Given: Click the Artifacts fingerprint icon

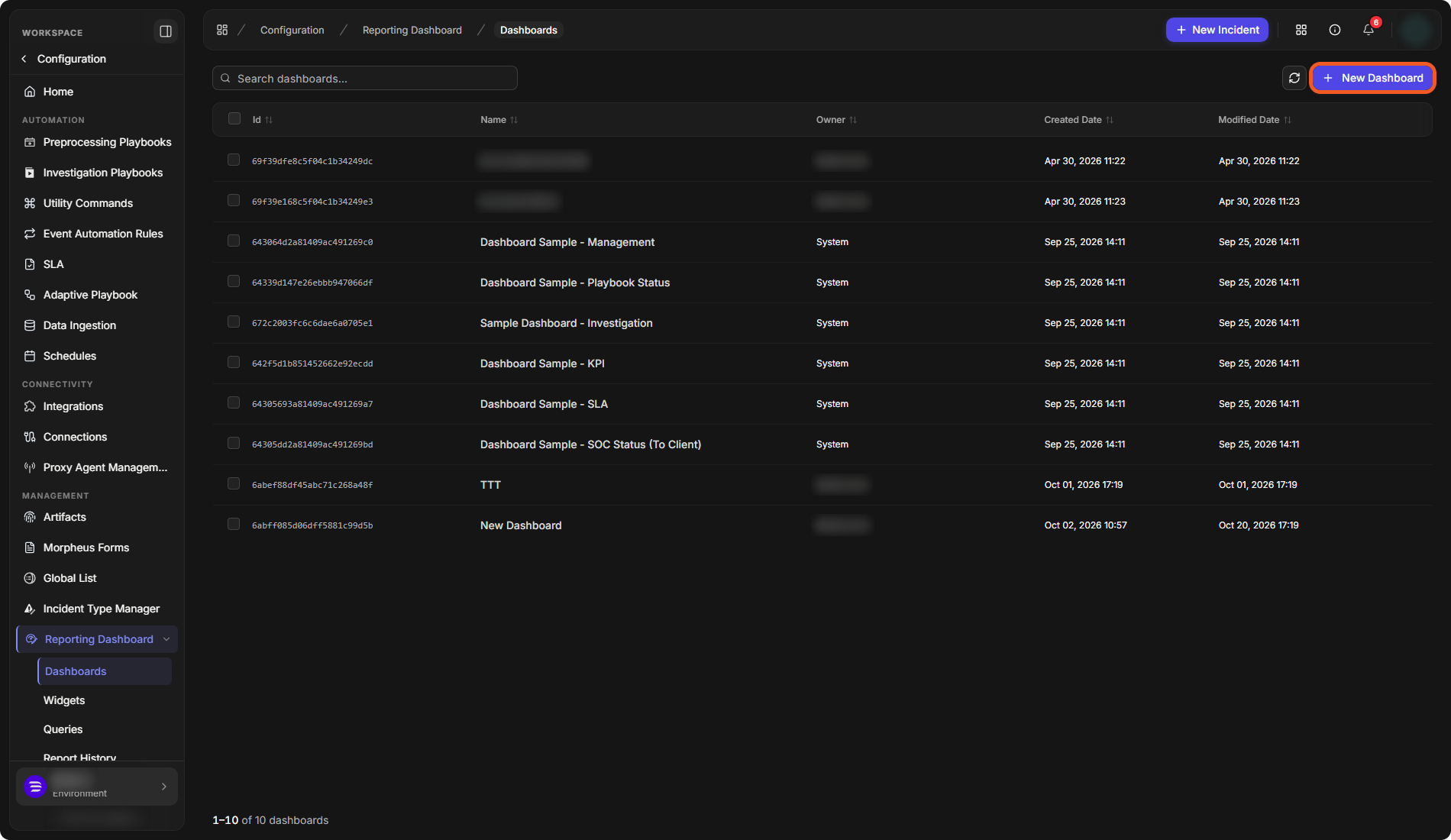Looking at the screenshot, I should tap(30, 517).
